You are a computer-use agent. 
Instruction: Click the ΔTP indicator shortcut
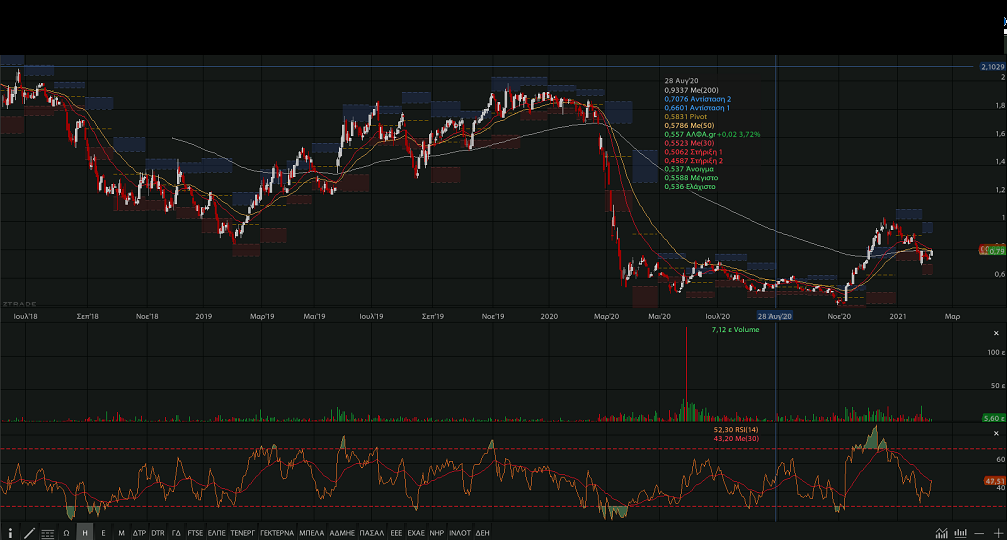click(139, 533)
